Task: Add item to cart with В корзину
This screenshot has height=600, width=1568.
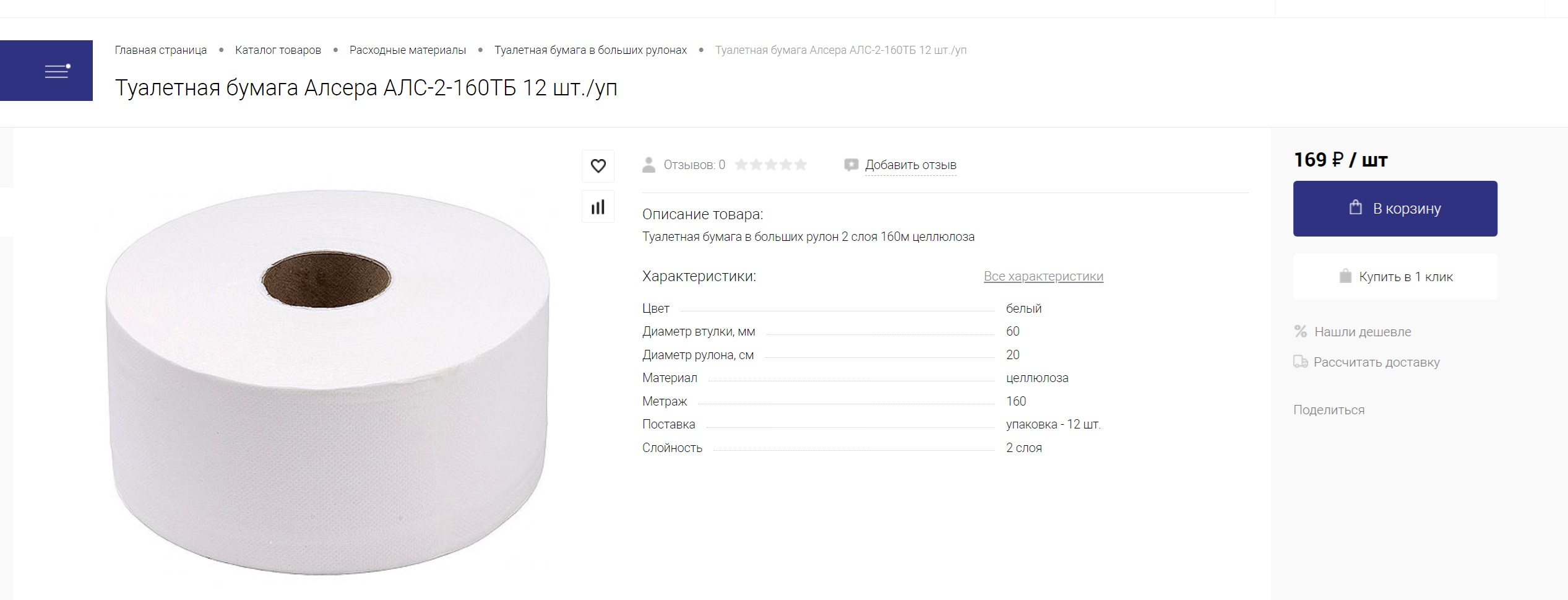Action: click(x=1395, y=209)
